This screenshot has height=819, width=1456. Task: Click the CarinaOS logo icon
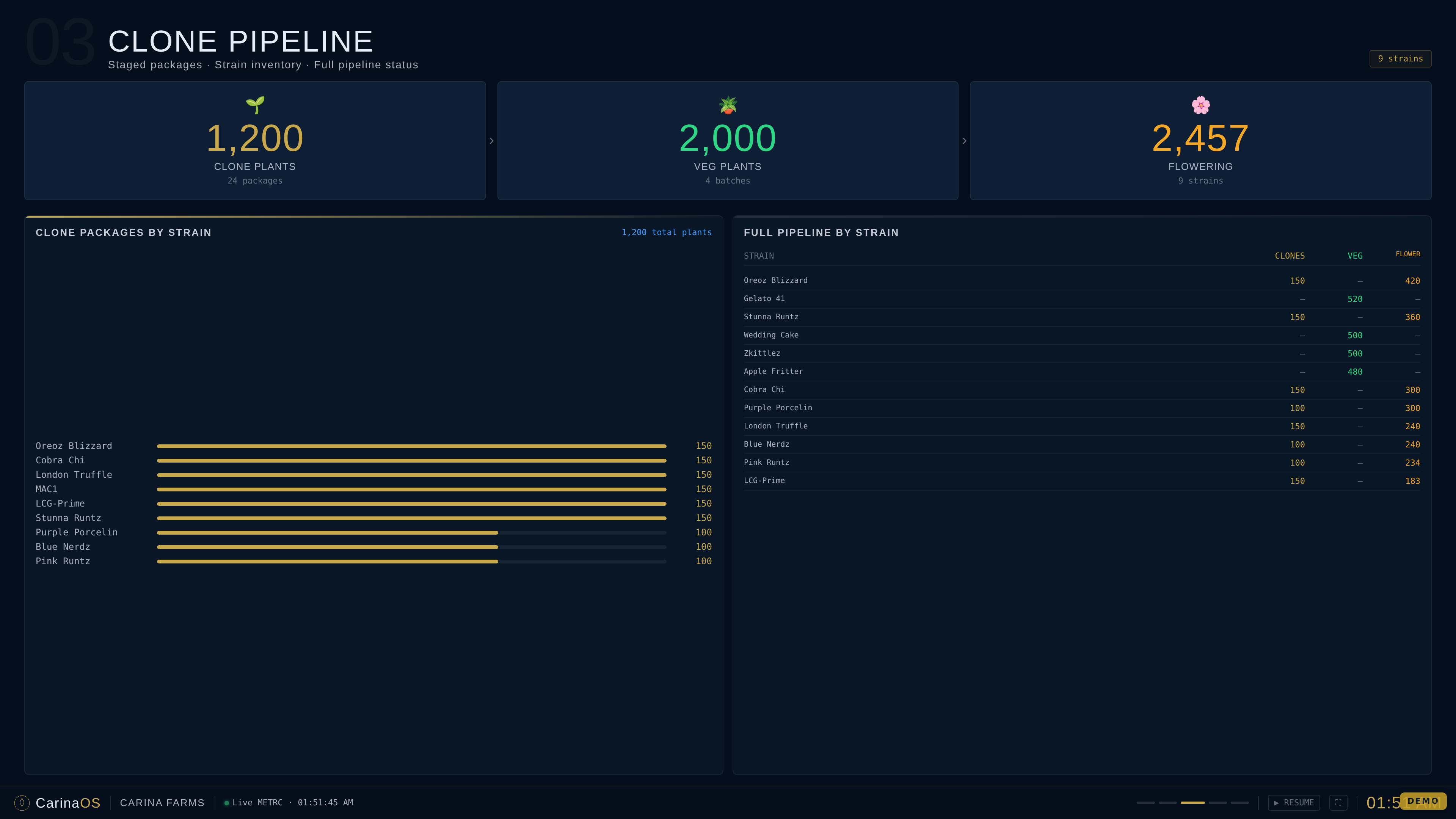22,803
